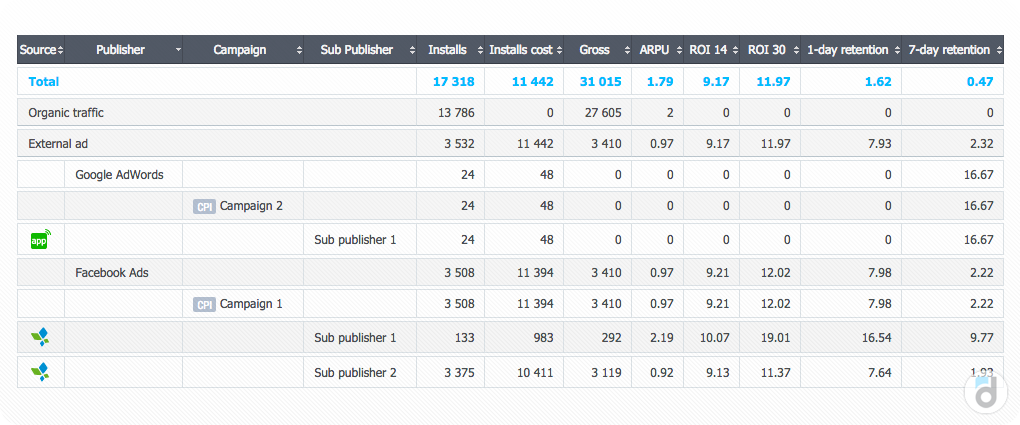Viewport: 1020px width, 425px height.
Task: Click the icon in the Sub publisher 2 row
Action: [x=40, y=372]
